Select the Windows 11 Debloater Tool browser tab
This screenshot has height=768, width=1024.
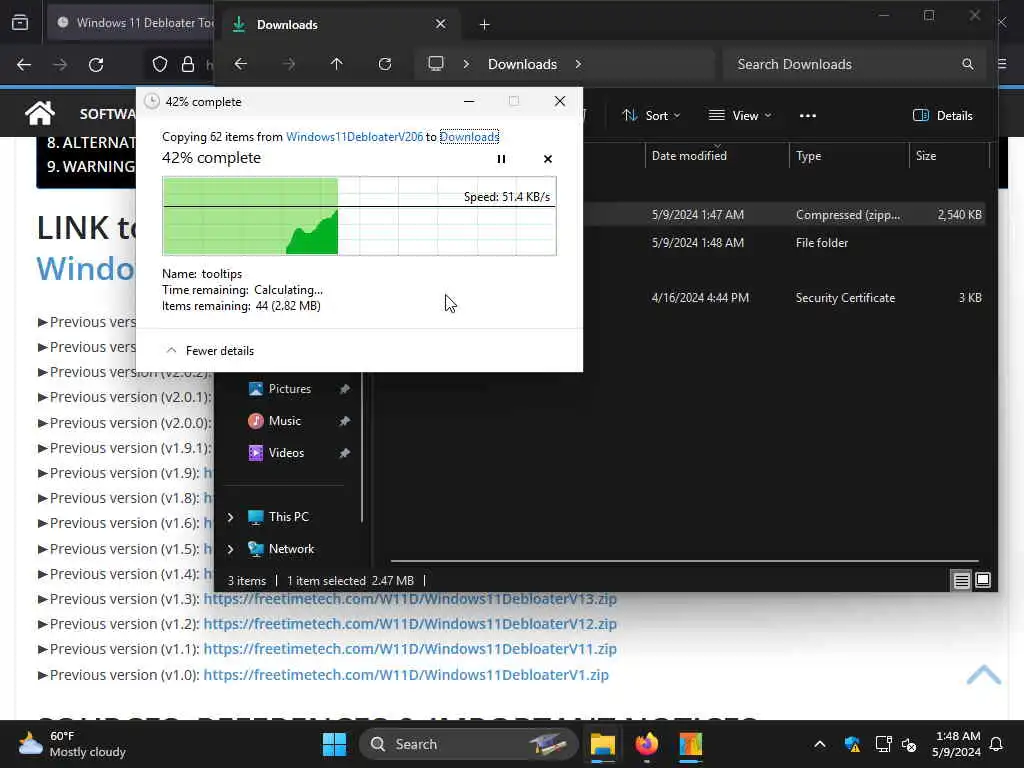[131, 23]
